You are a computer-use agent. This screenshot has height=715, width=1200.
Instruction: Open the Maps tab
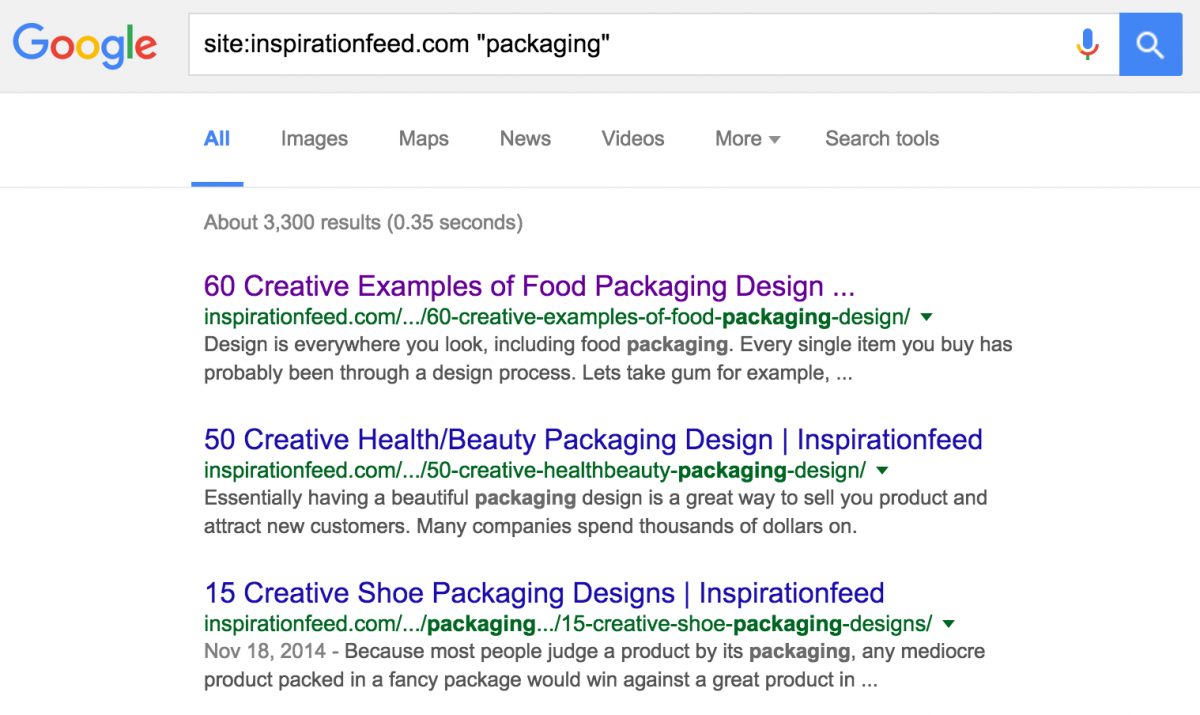click(x=423, y=139)
